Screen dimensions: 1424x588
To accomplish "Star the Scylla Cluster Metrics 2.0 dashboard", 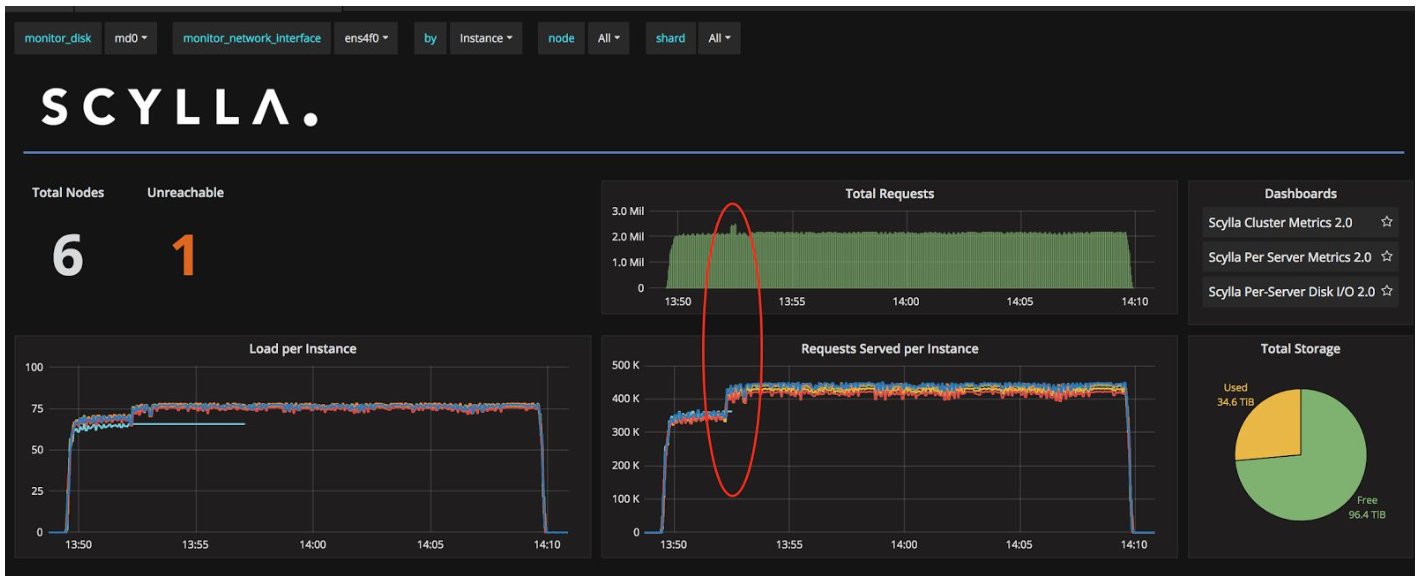I will [x=1386, y=222].
